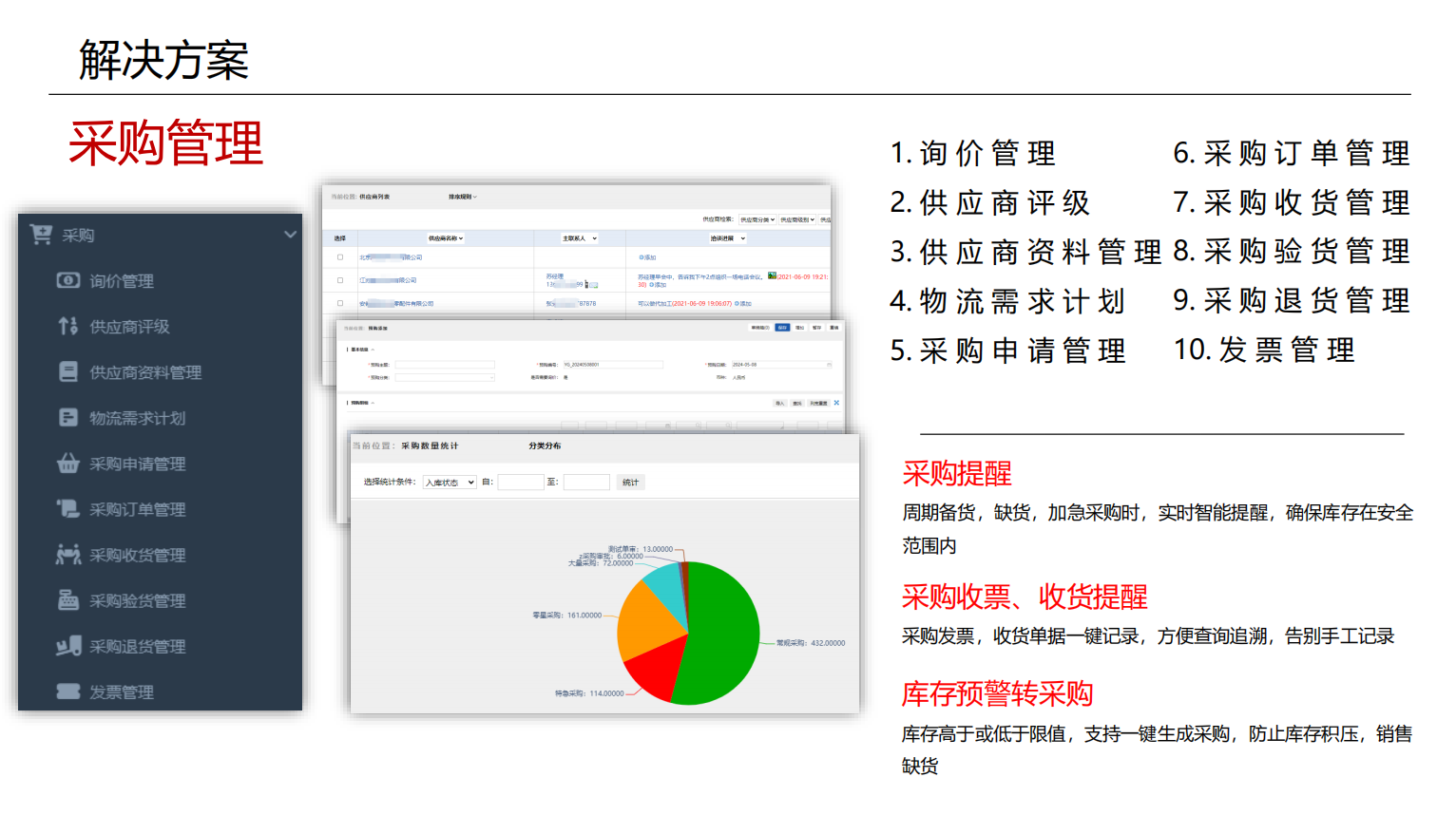The width and height of the screenshot is (1456, 815).
Task: Click the red heading 库存预警转采购
Action: 997,693
